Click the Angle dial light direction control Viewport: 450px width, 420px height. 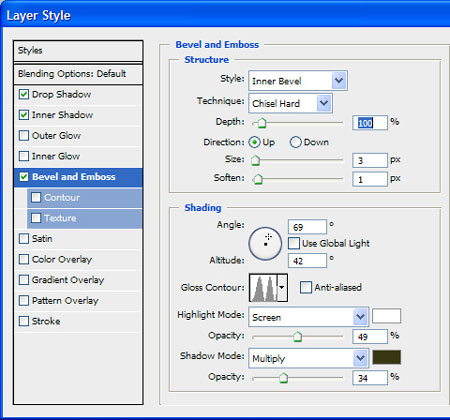point(265,244)
